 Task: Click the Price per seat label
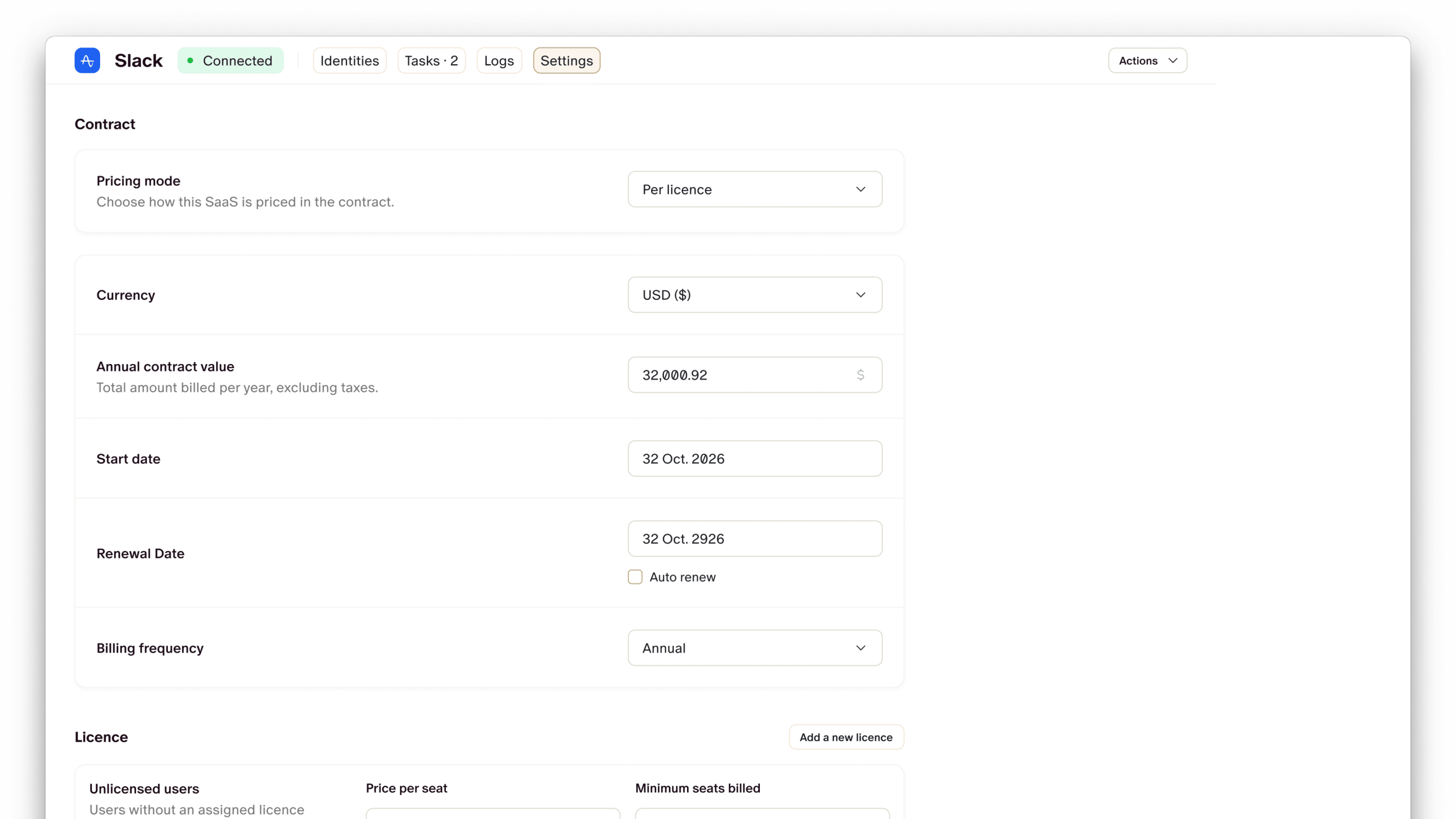click(x=406, y=788)
